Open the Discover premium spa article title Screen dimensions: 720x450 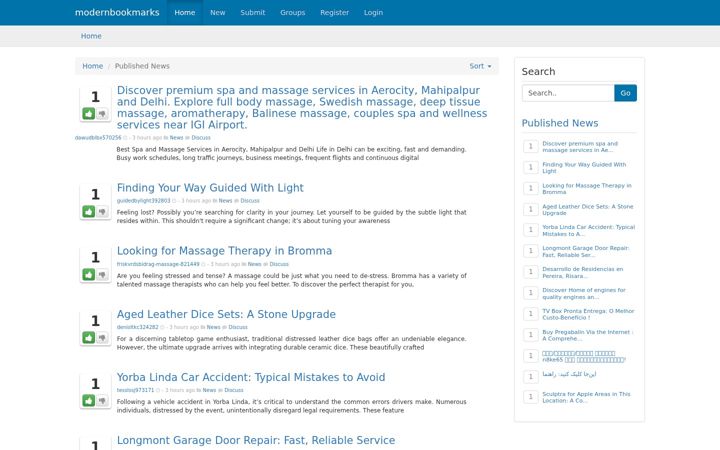click(302, 107)
